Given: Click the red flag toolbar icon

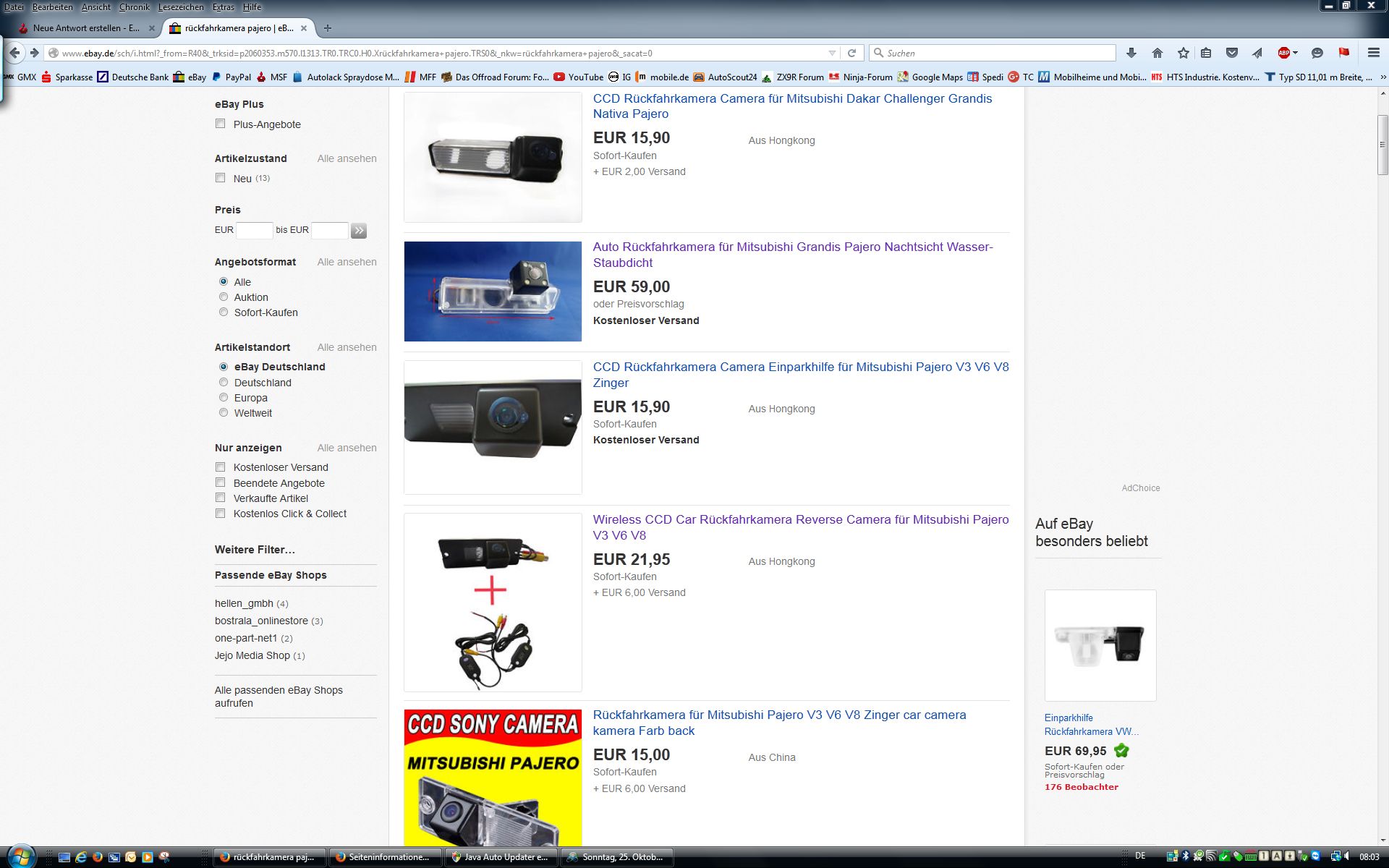Looking at the screenshot, I should (x=1344, y=53).
